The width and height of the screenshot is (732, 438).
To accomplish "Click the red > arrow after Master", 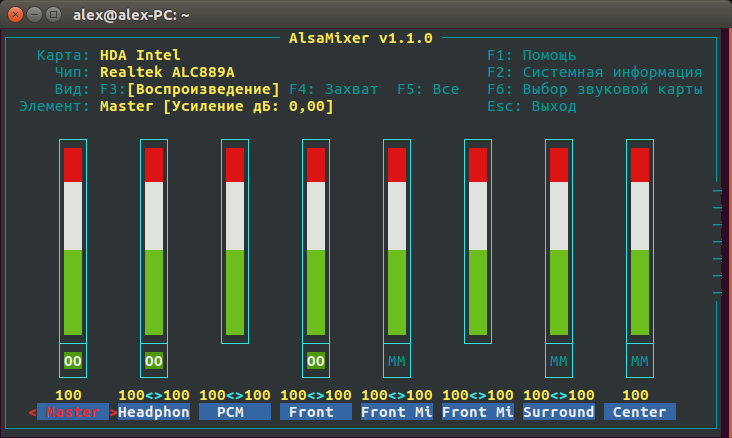I will pos(113,412).
